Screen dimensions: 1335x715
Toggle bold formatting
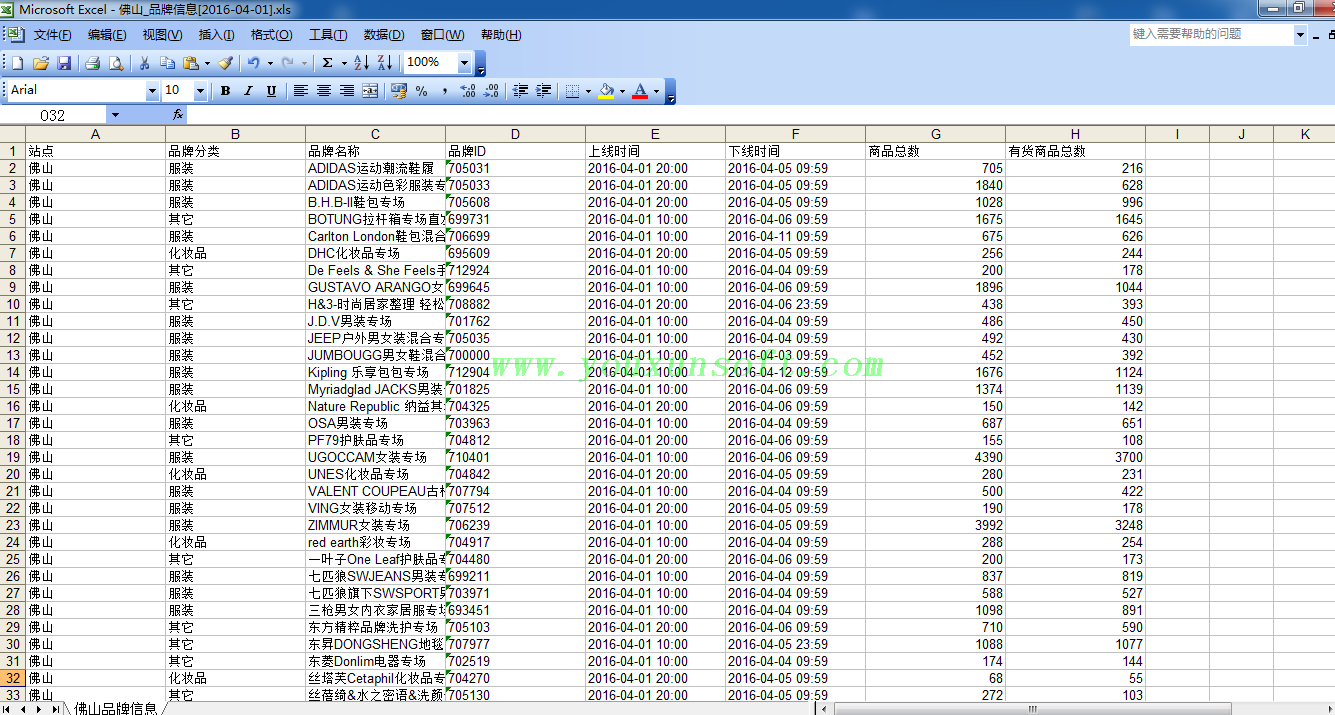225,91
